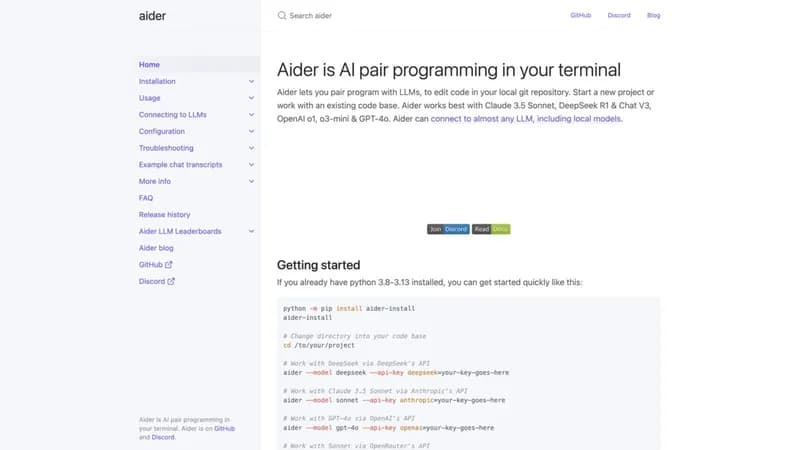Click the GitHub external link icon in sidebar
Image resolution: width=800 pixels, height=450 pixels.
pos(168,264)
